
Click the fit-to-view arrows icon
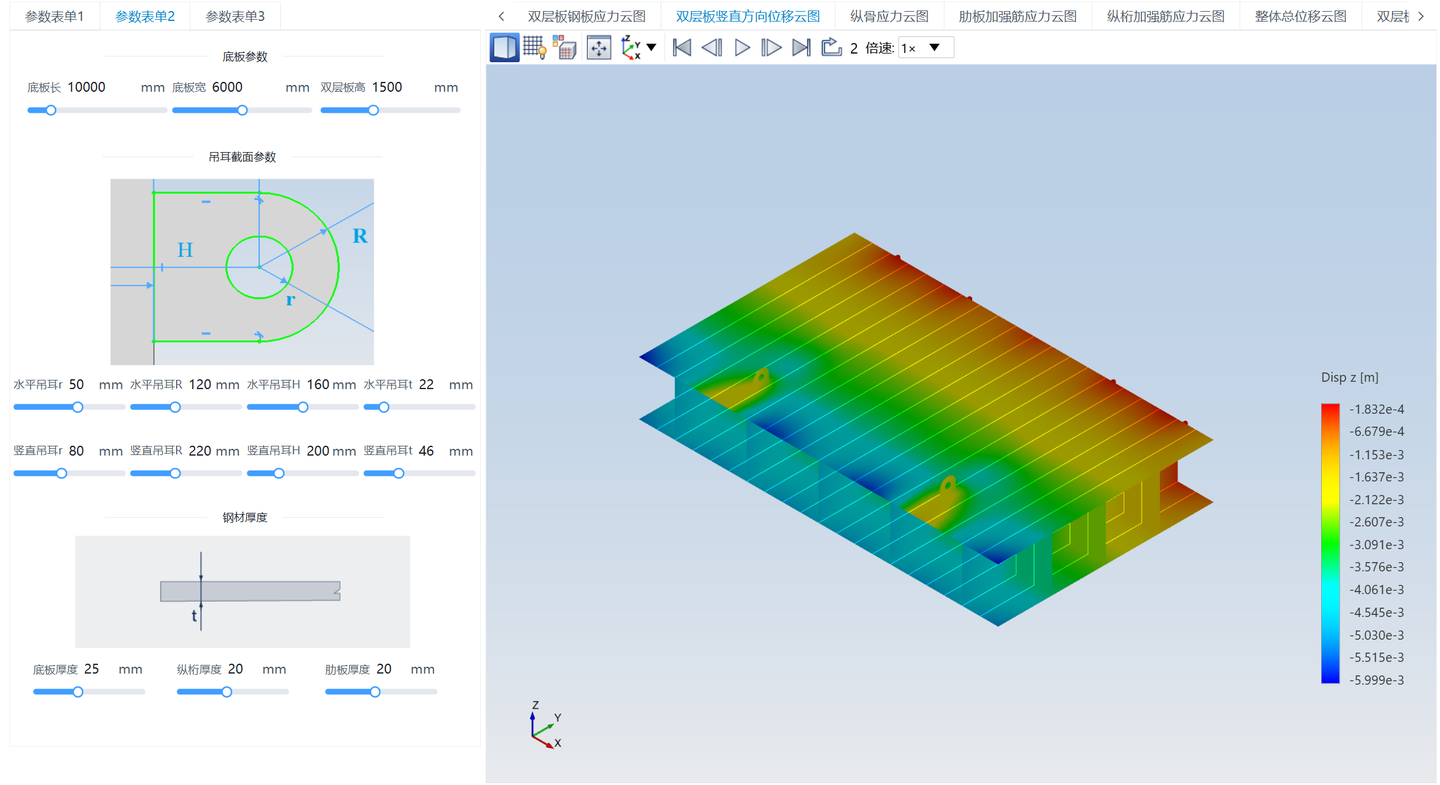pyautogui.click(x=599, y=47)
